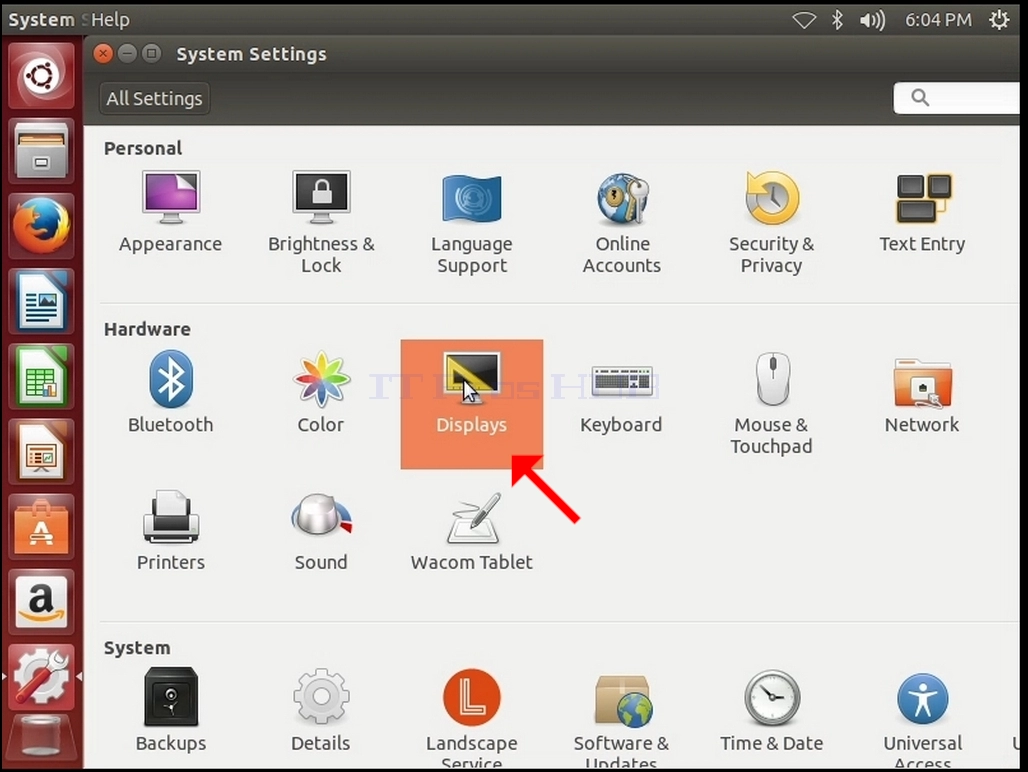Open Mouse & Touchpad settings
The height and width of the screenshot is (772, 1028).
772,403
